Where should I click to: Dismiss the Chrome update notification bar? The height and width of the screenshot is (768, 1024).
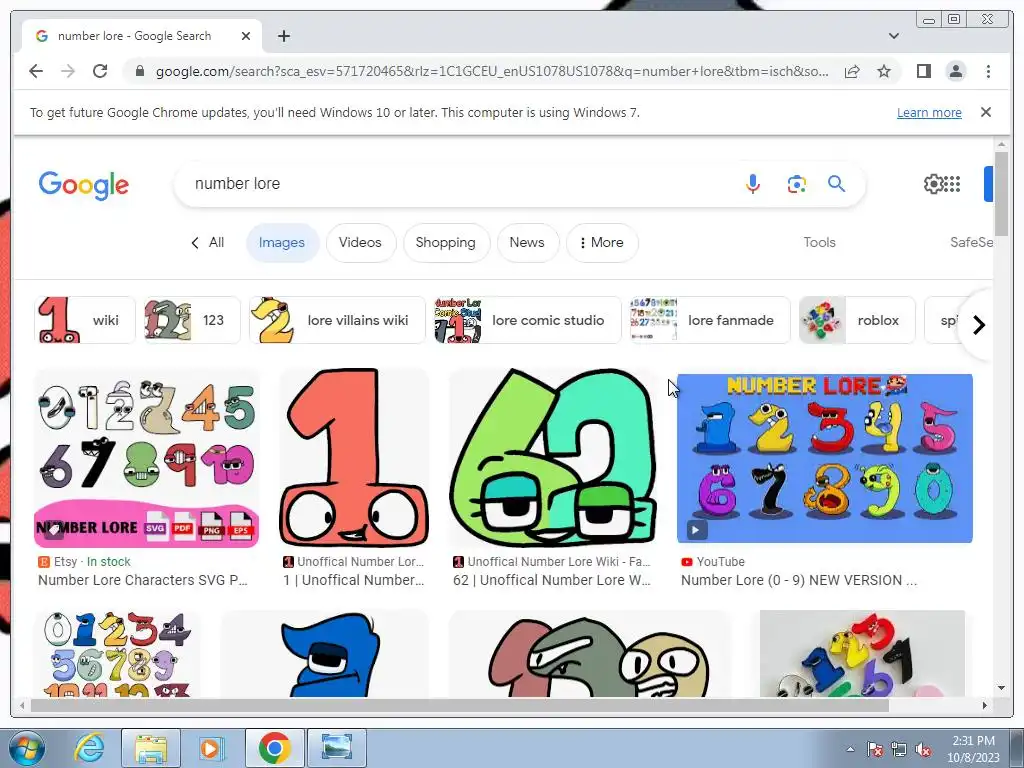coord(985,112)
